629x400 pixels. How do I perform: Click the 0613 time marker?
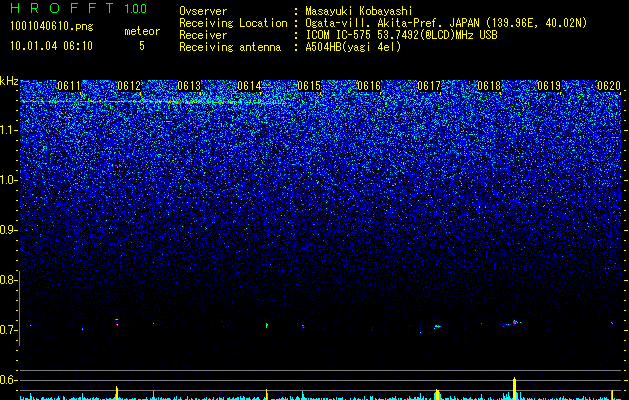point(189,86)
